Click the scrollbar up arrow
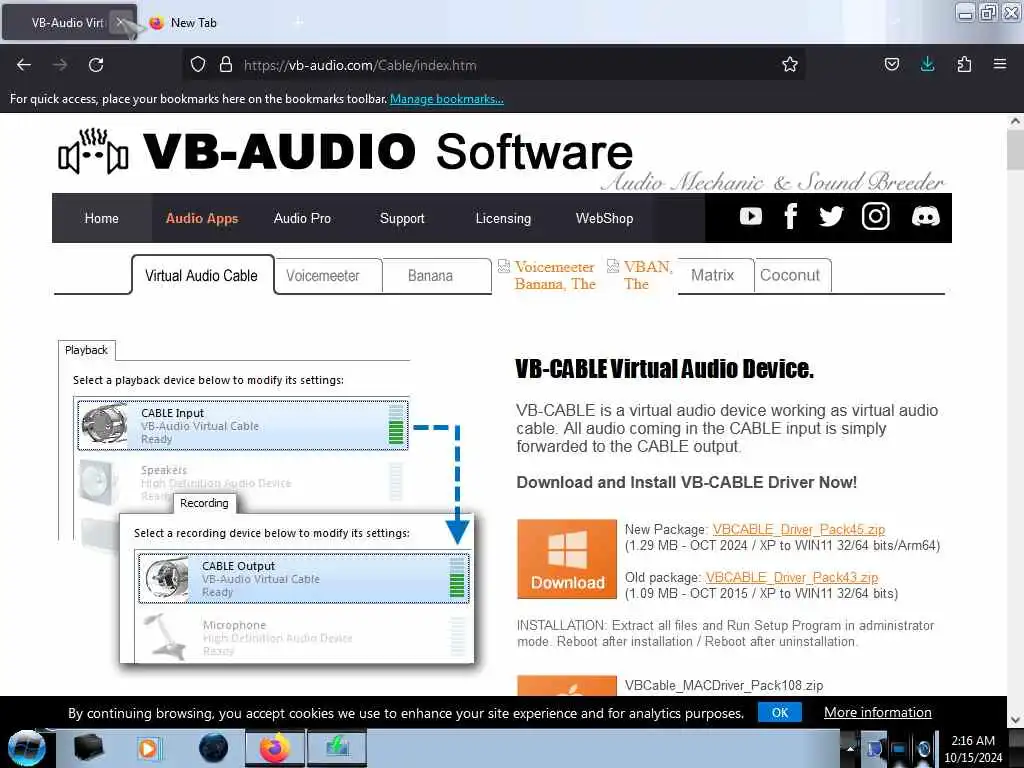This screenshot has width=1024, height=768. [x=1015, y=121]
